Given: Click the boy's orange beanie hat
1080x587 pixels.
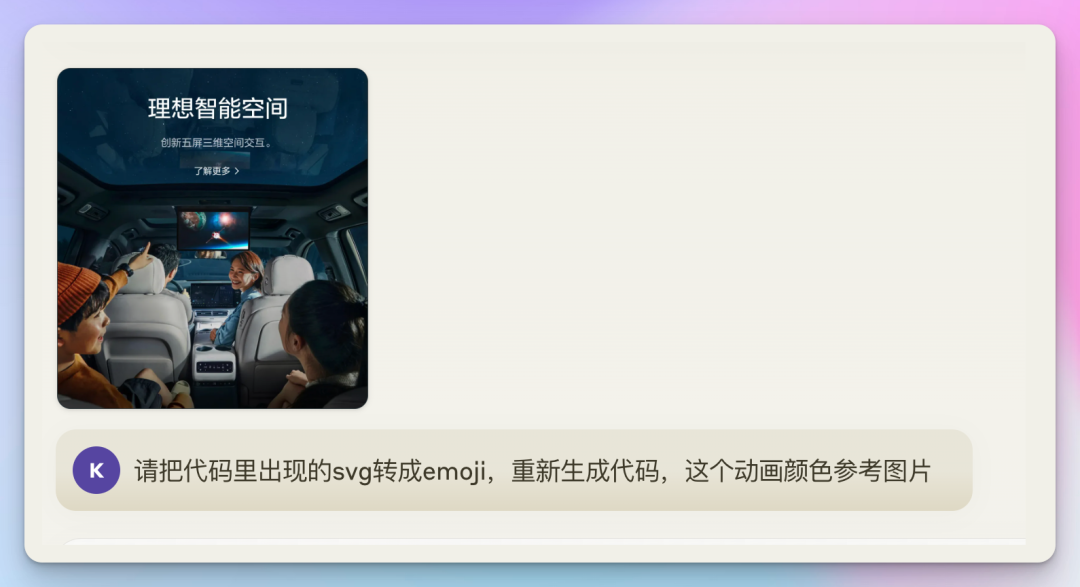Looking at the screenshot, I should 77,291.
